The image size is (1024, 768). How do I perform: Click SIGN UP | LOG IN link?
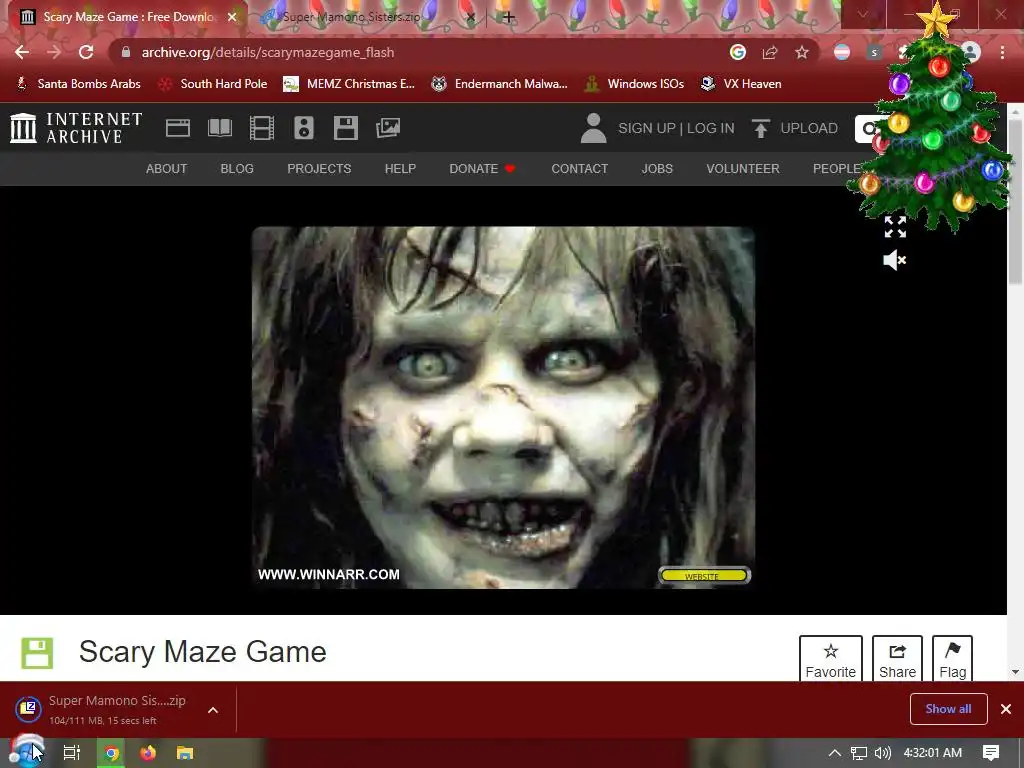pyautogui.click(x=676, y=128)
